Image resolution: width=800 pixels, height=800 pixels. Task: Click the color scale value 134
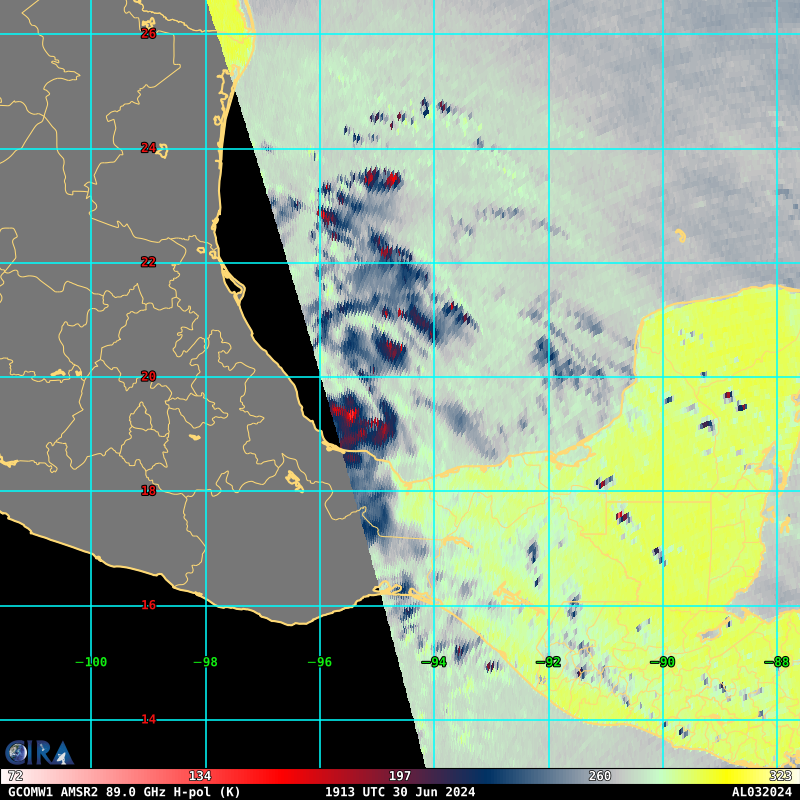(x=200, y=776)
